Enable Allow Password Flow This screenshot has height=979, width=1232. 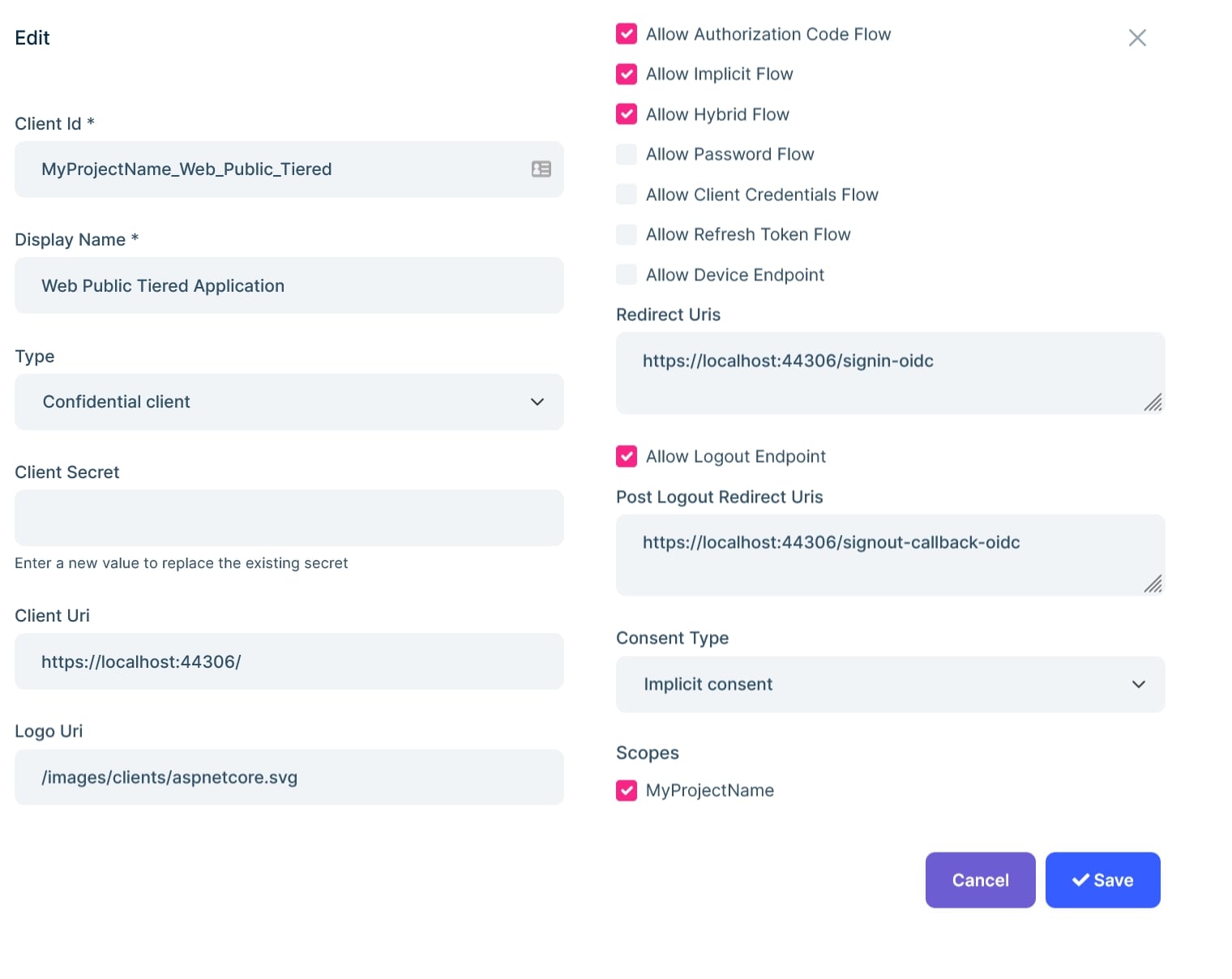click(x=627, y=154)
